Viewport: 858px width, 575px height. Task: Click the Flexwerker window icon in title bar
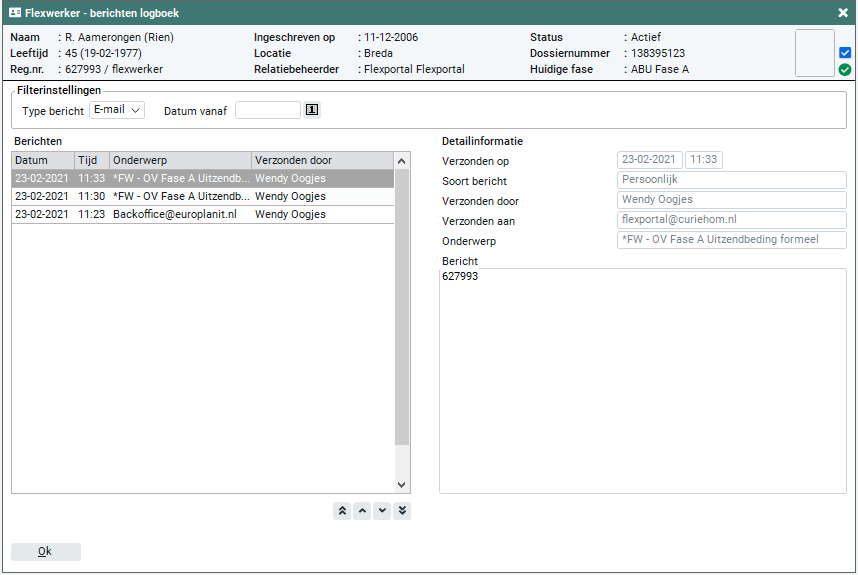coord(14,13)
